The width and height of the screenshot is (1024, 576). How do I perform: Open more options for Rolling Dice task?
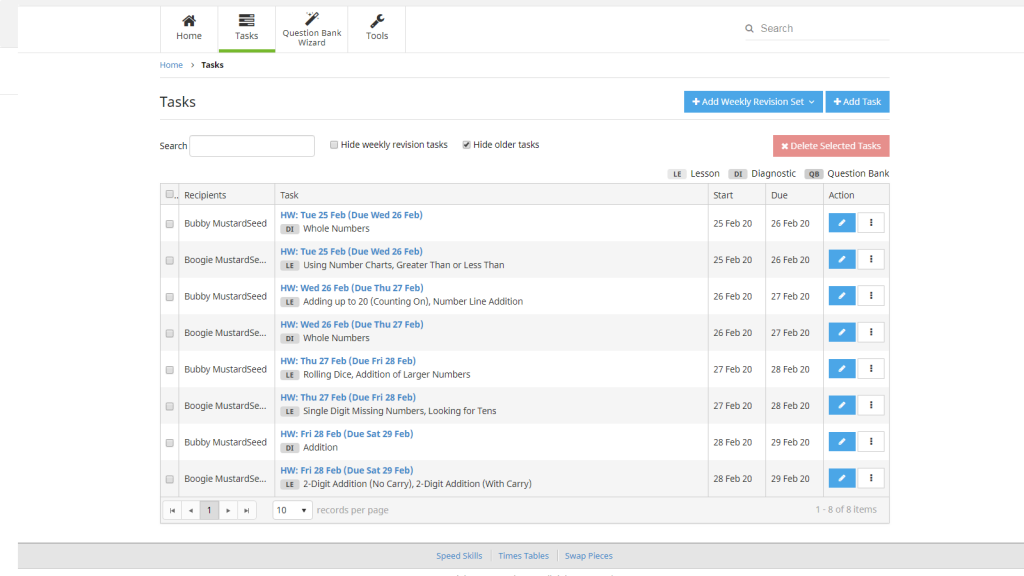871,369
